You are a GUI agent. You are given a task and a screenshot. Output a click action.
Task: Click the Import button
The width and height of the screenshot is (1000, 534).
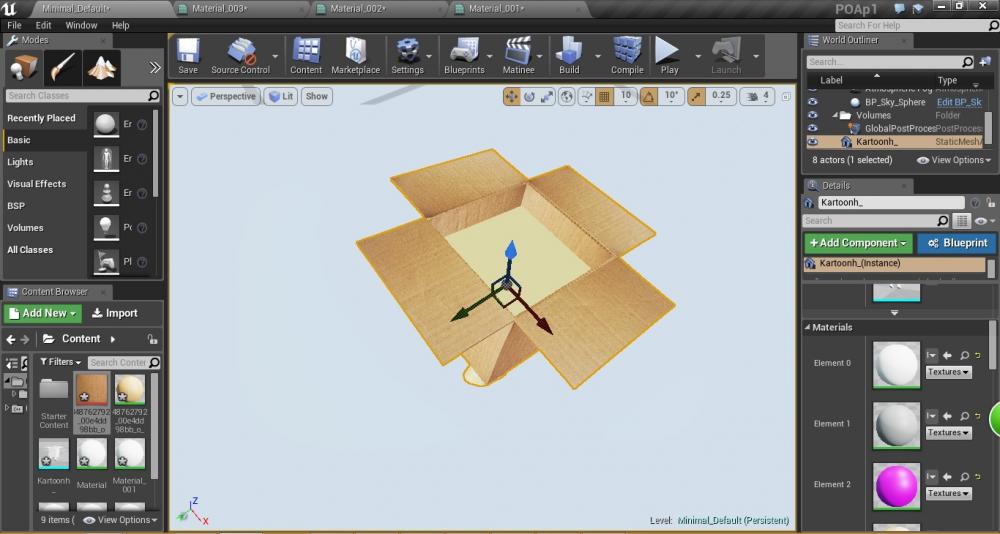click(114, 313)
